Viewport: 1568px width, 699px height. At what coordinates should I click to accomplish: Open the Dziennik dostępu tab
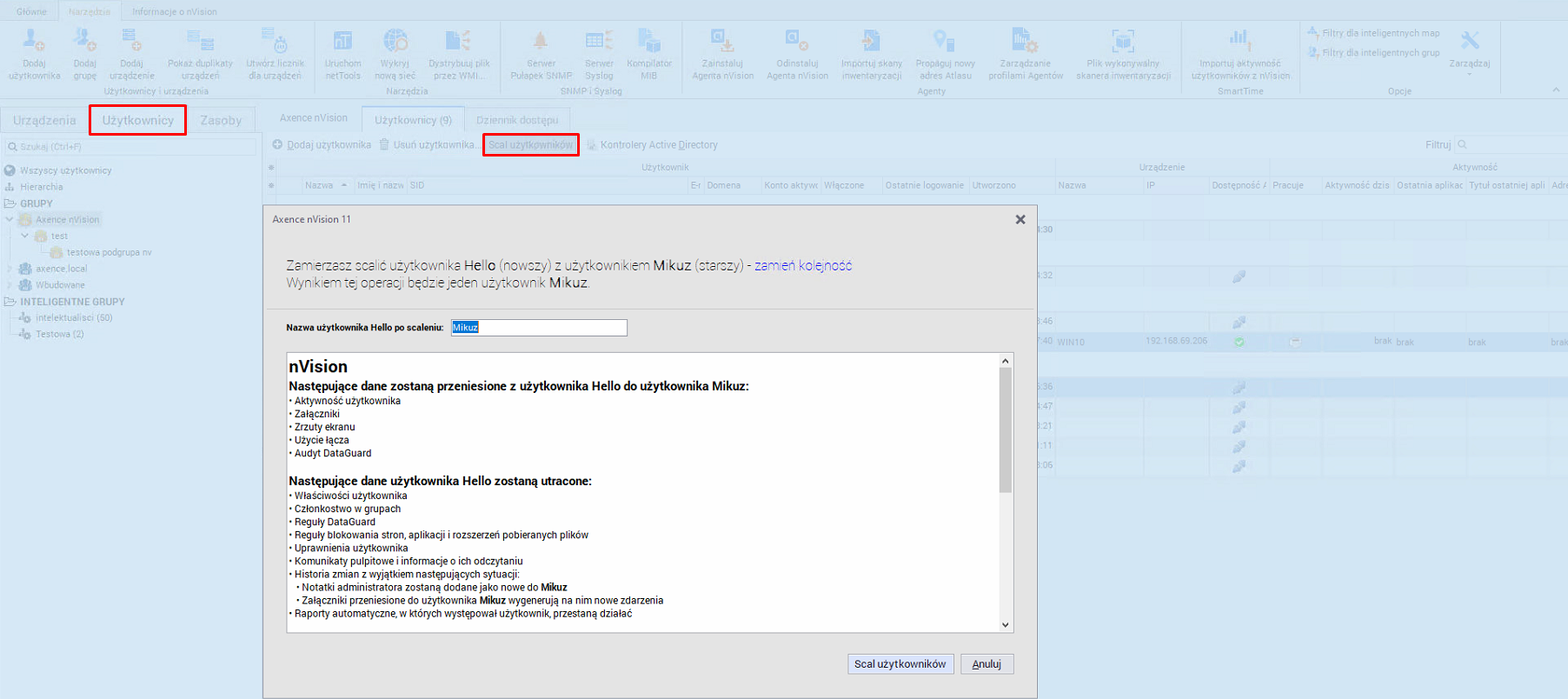click(517, 120)
